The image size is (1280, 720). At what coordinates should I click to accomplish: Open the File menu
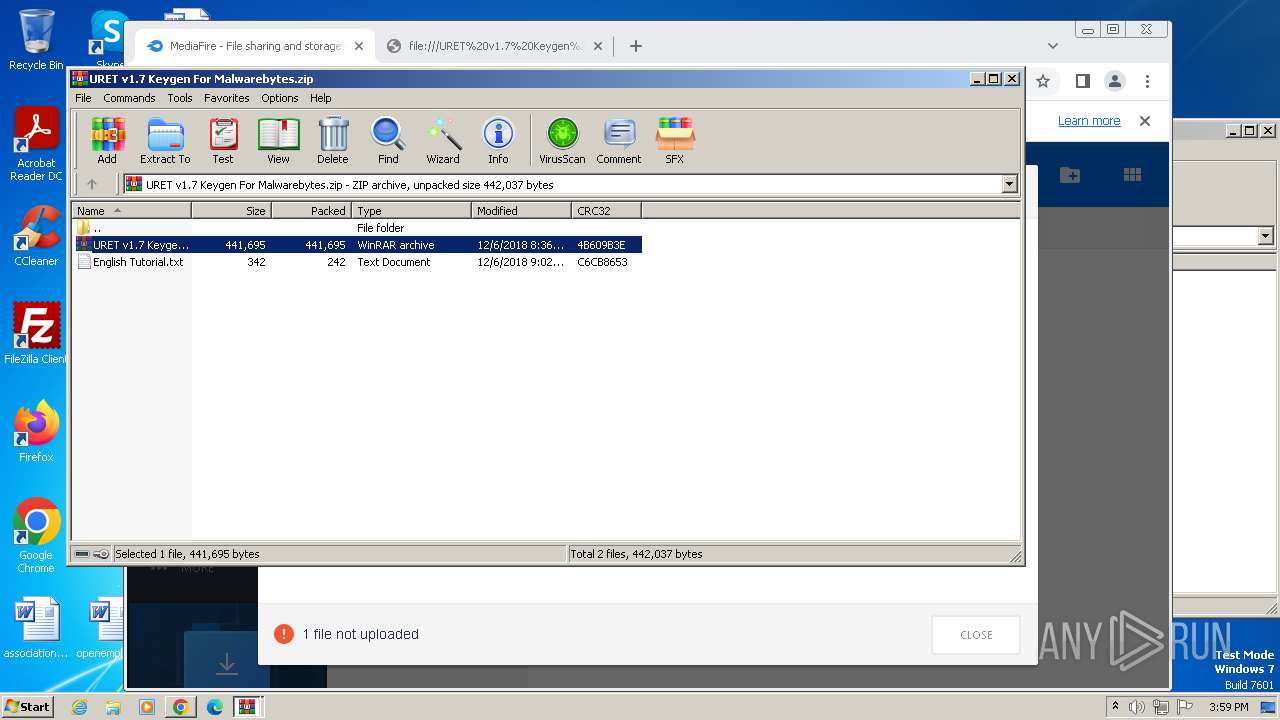click(83, 98)
